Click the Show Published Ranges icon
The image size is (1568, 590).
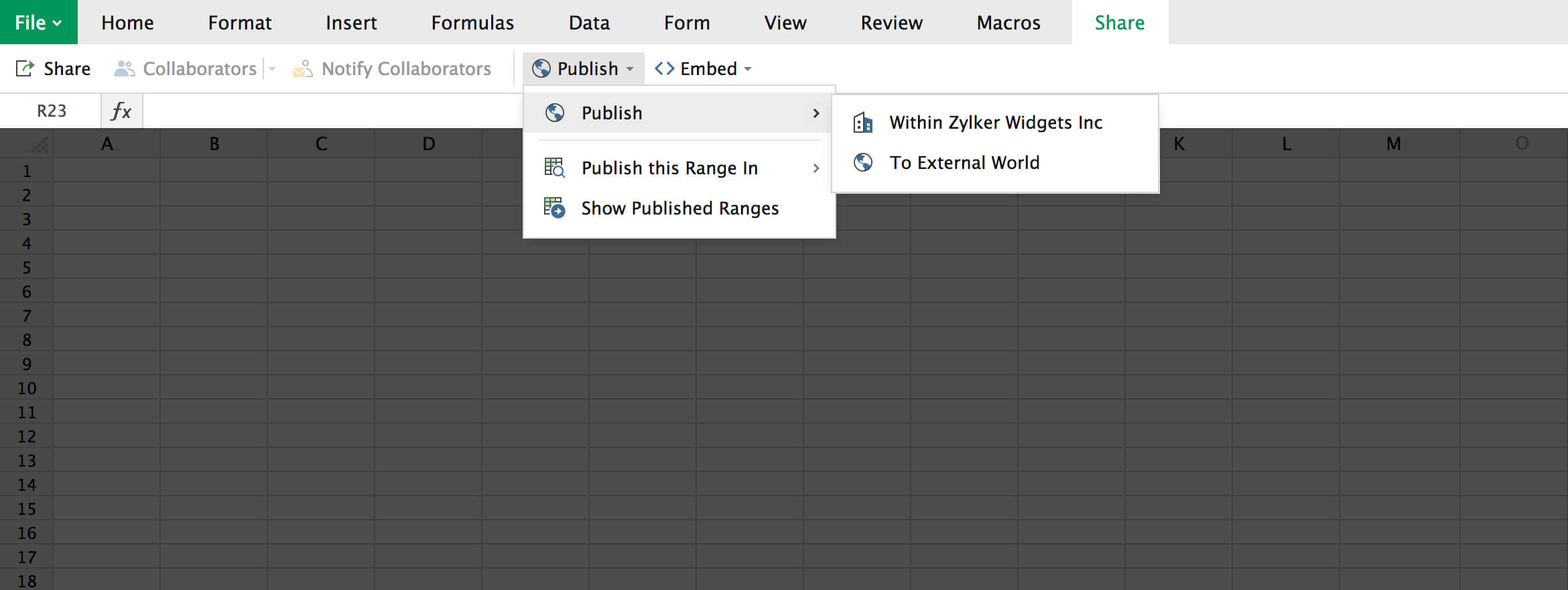(554, 208)
